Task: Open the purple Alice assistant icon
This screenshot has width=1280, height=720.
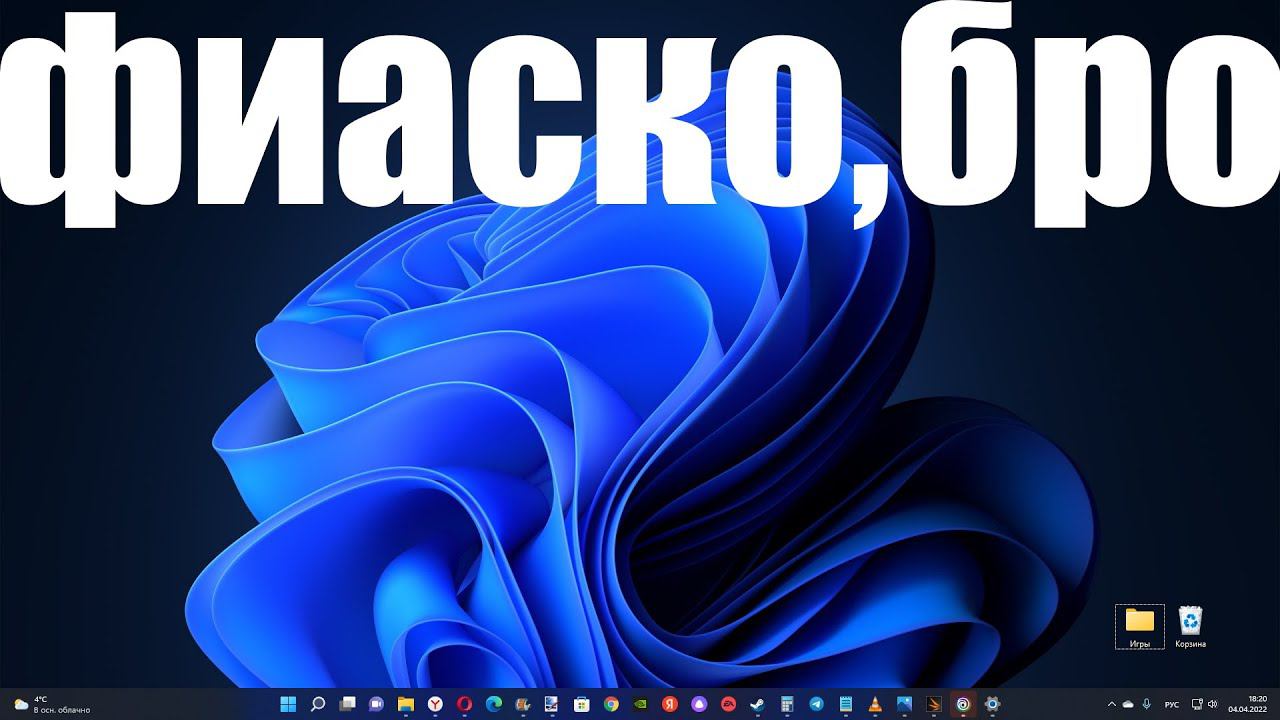Action: (699, 704)
